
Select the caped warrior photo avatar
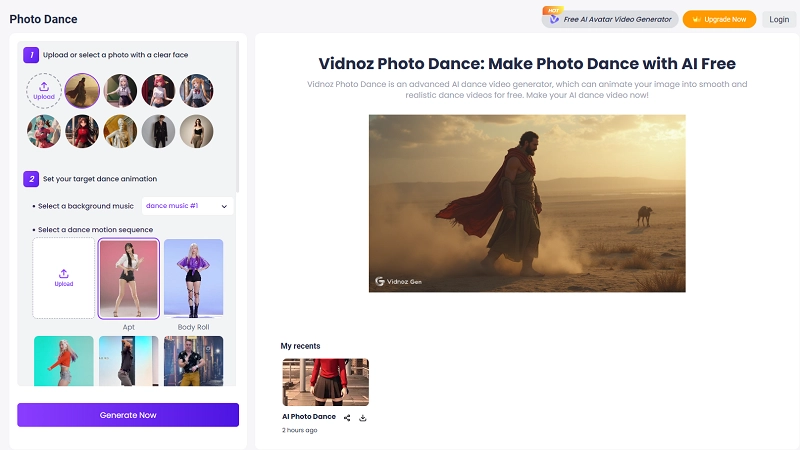82,90
